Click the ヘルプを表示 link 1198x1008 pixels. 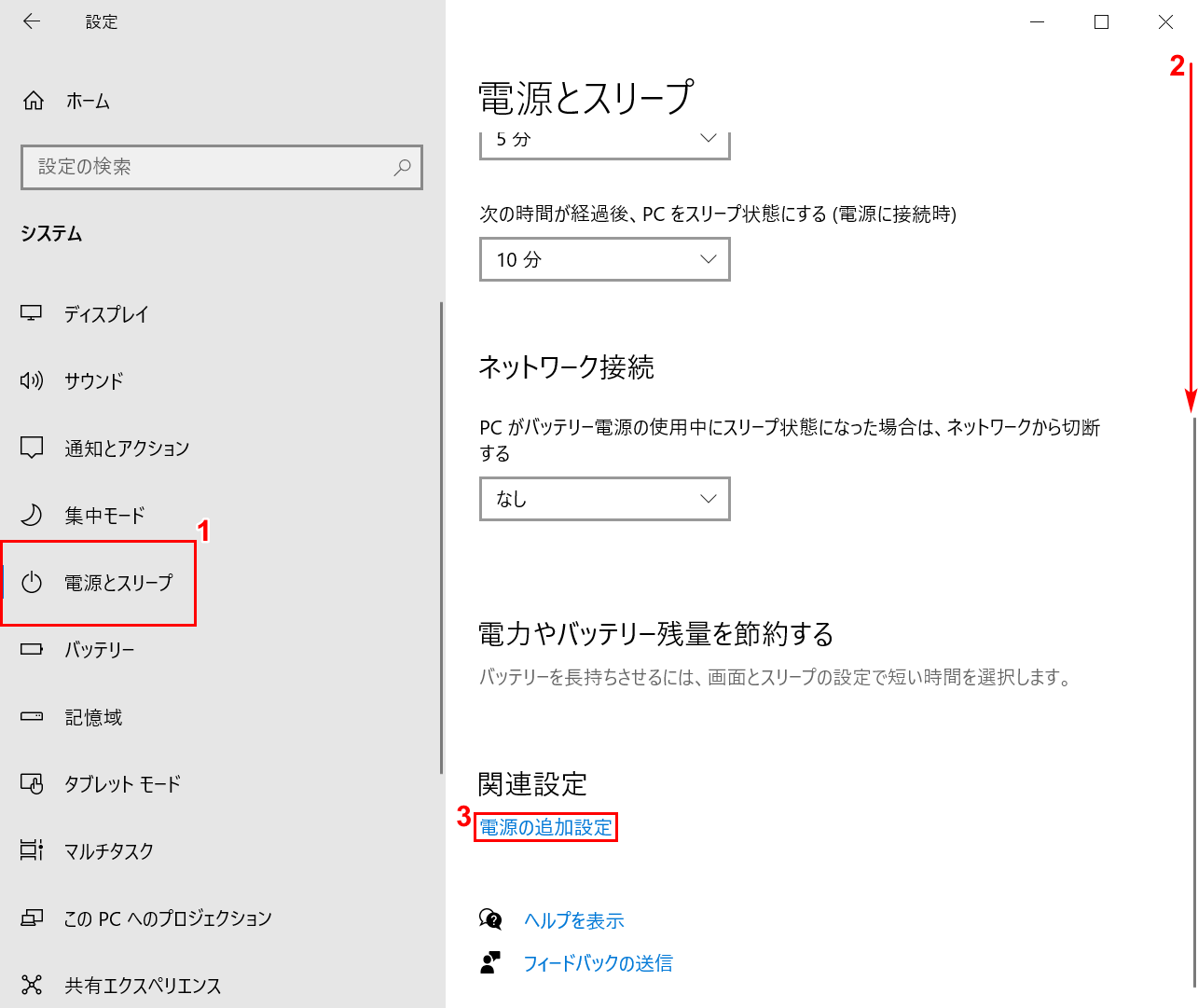coord(574,920)
